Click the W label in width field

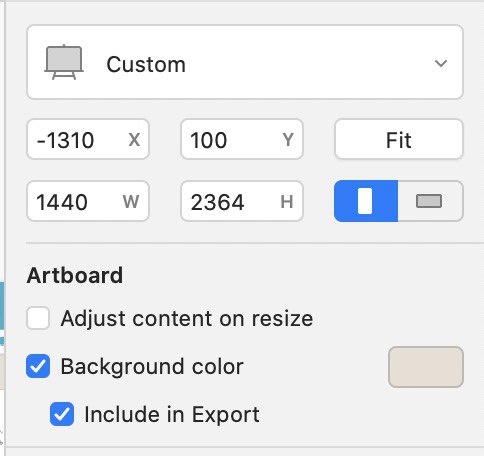[x=131, y=201]
